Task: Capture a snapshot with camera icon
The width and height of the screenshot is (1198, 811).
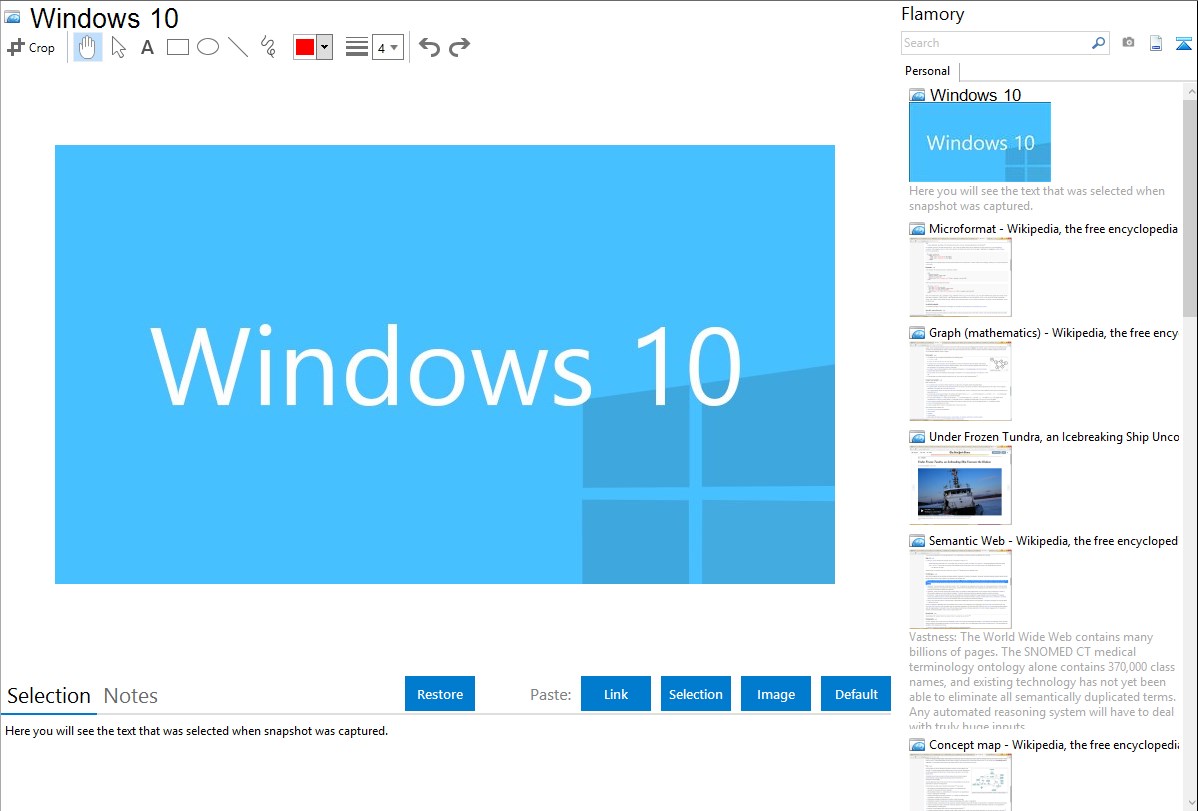Action: (1128, 43)
